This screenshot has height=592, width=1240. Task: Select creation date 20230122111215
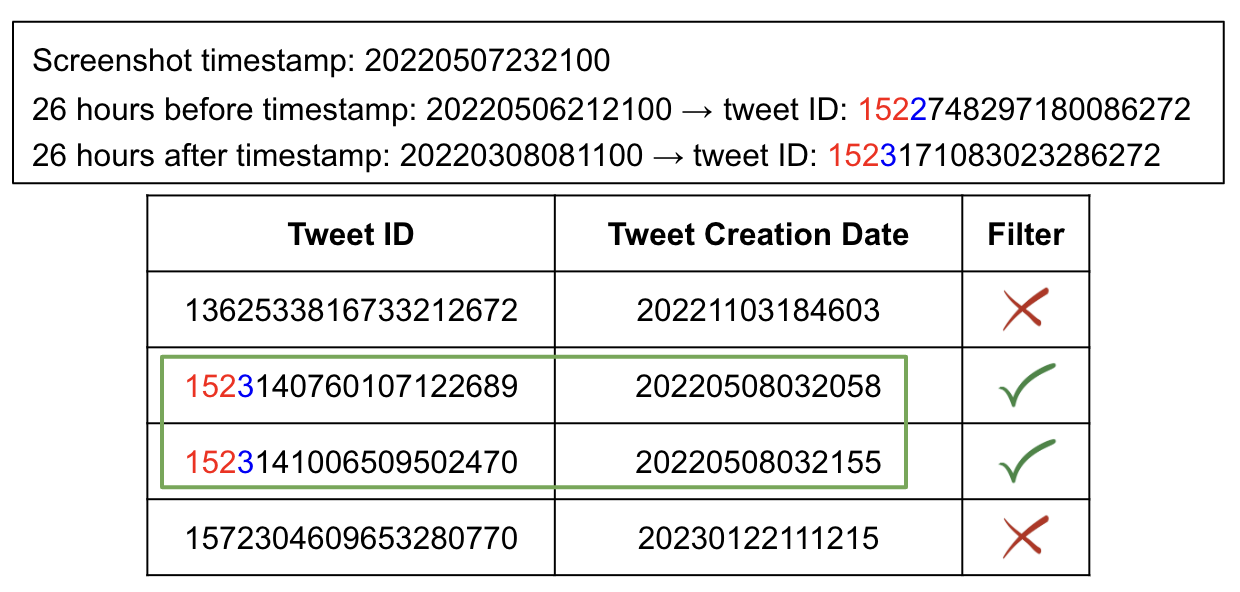tap(758, 539)
